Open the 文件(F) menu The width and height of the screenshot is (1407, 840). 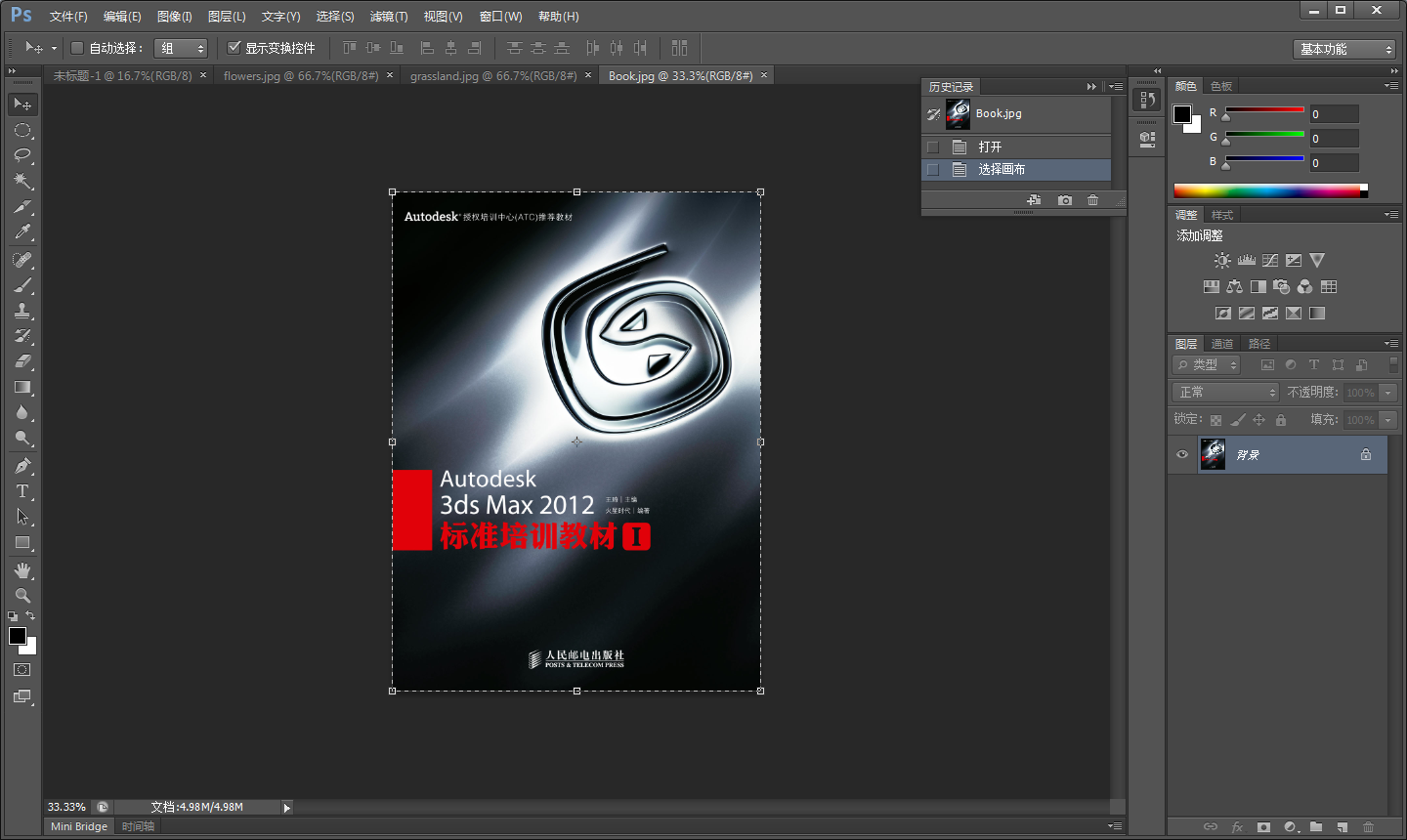pos(68,17)
